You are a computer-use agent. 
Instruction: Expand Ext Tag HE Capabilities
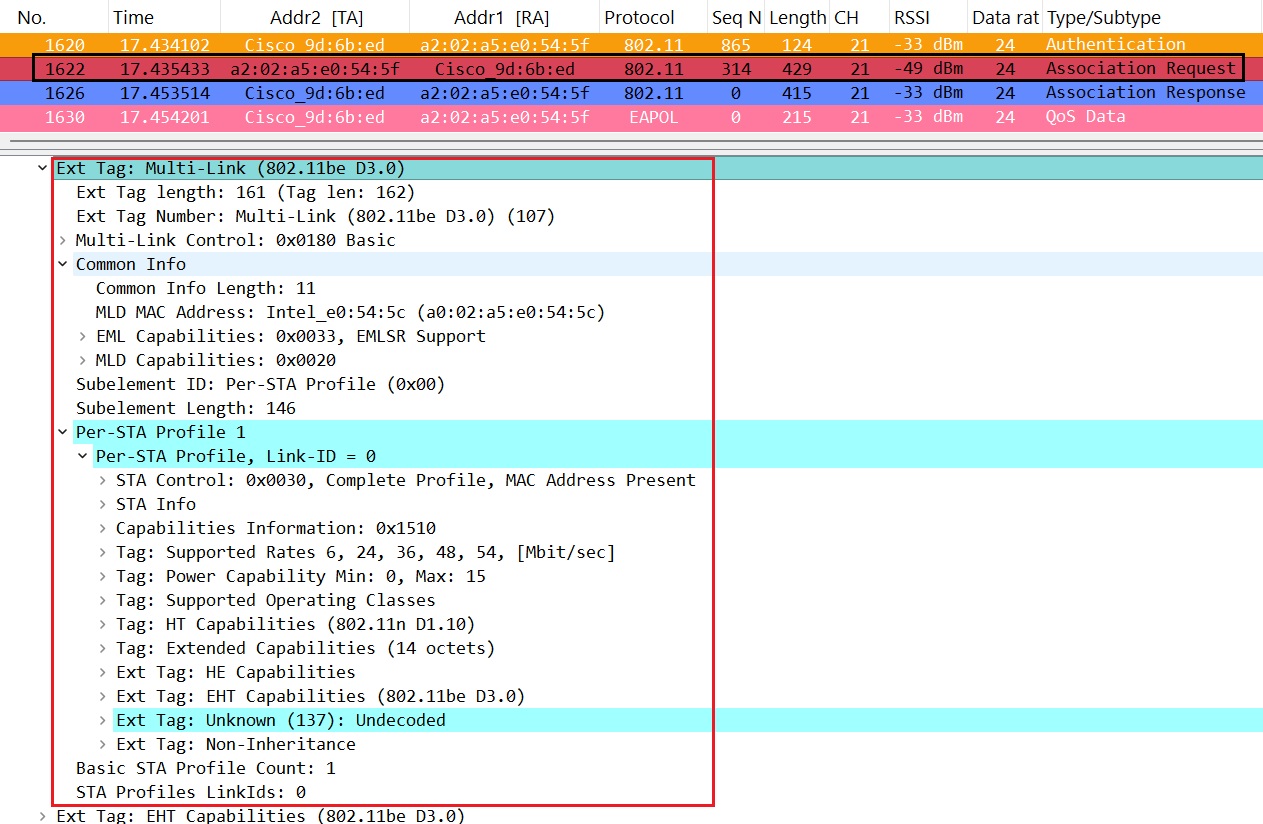click(x=102, y=672)
